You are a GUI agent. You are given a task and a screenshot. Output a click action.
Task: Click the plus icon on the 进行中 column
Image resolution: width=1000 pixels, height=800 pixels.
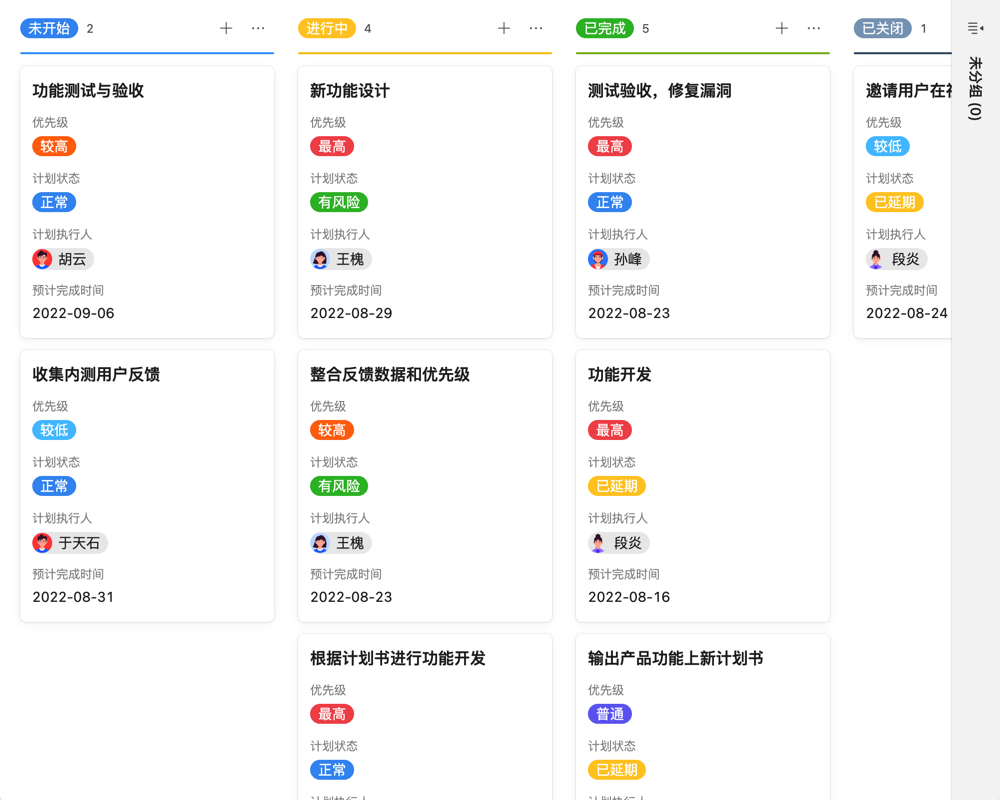(x=504, y=28)
